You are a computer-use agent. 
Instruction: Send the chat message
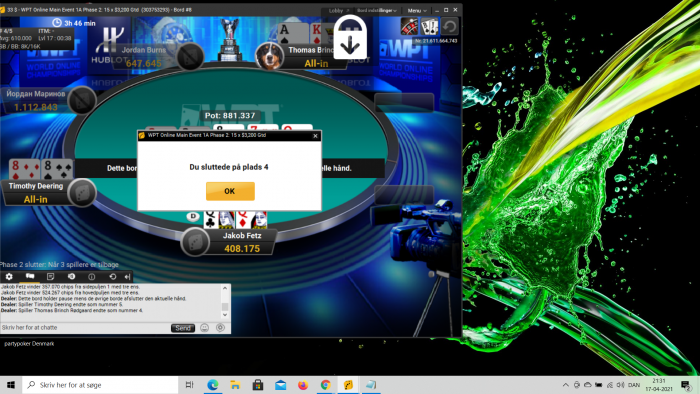click(183, 328)
